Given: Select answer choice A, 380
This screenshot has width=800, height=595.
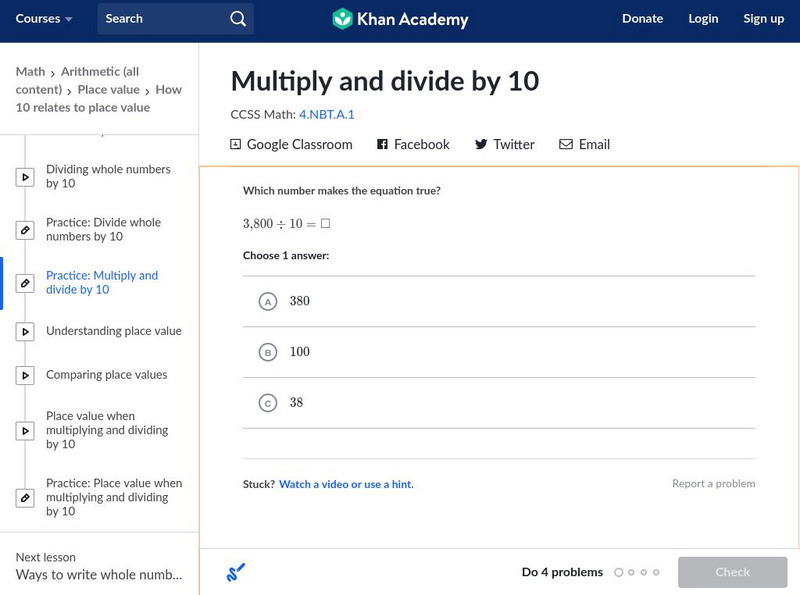Looking at the screenshot, I should tap(267, 302).
